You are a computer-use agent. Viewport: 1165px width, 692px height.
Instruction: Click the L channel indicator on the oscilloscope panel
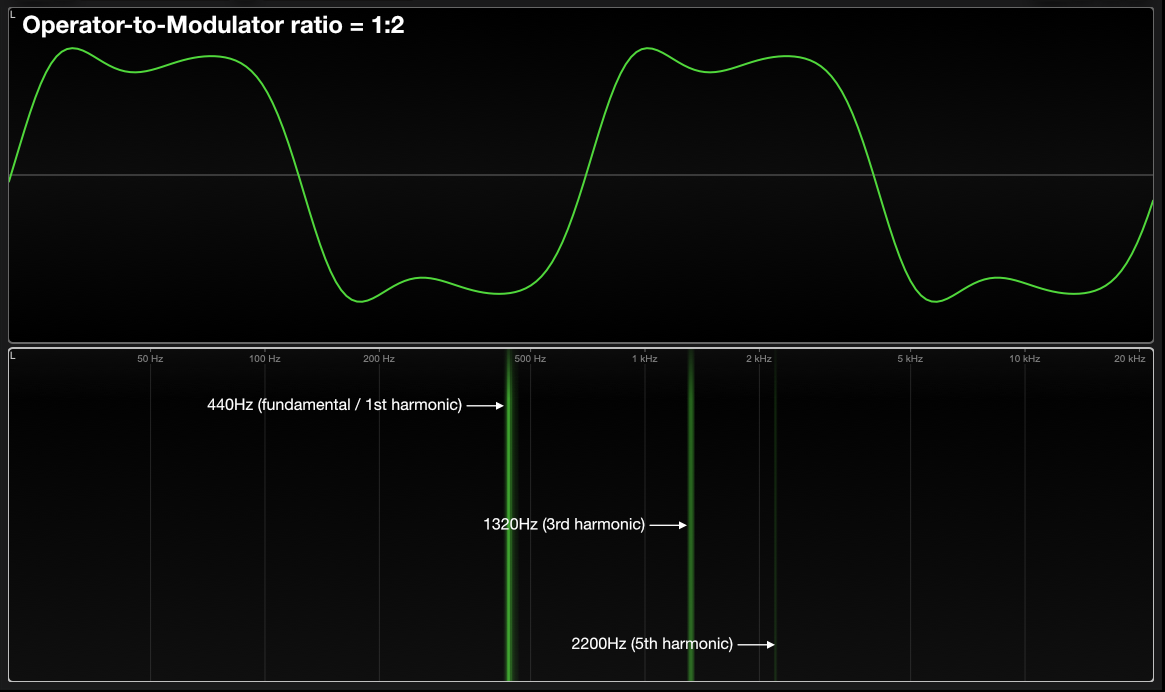12,12
